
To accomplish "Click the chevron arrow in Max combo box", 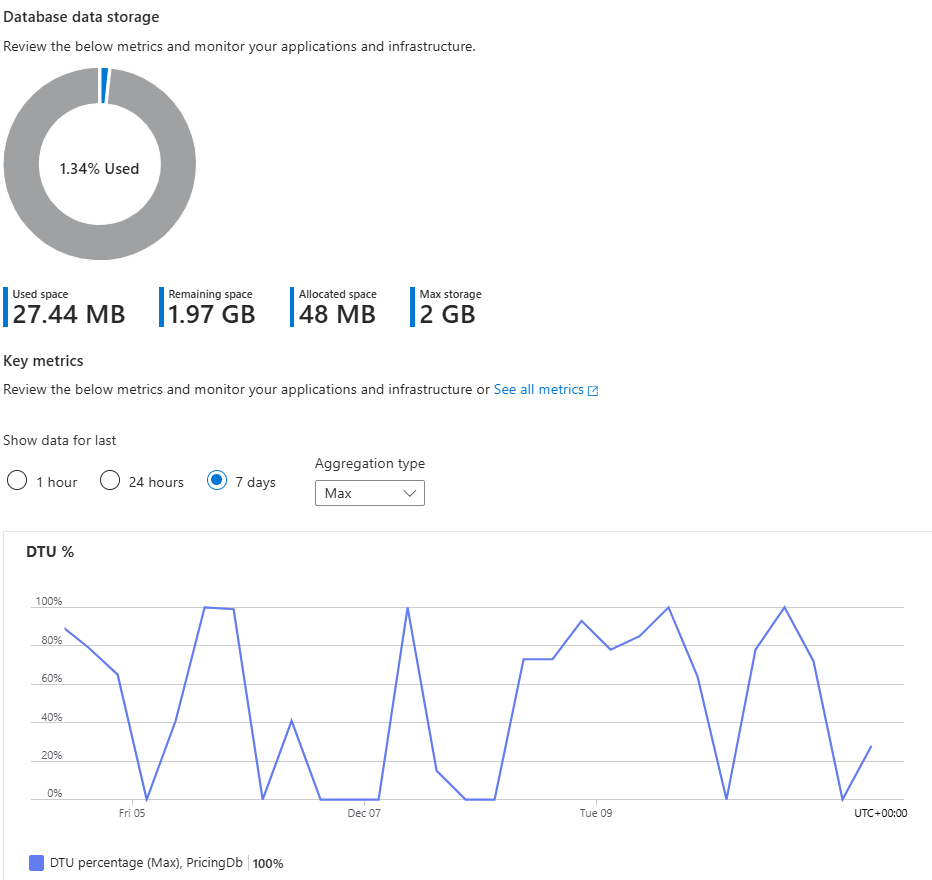I will coord(408,493).
